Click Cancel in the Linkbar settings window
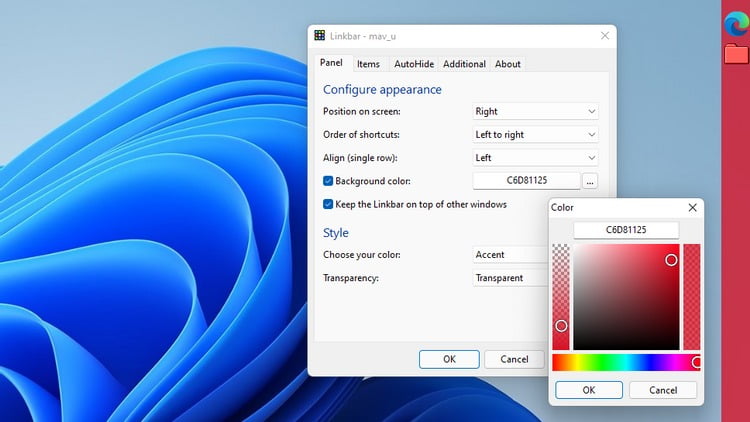The height and width of the screenshot is (422, 750). (514, 359)
